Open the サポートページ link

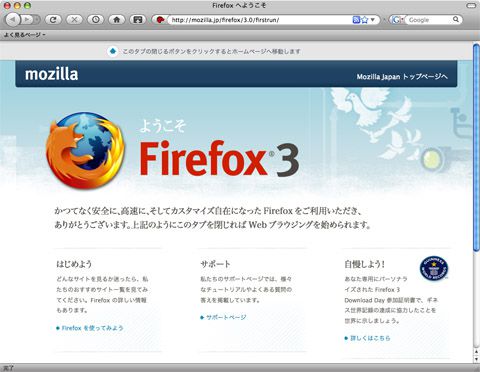(226, 317)
